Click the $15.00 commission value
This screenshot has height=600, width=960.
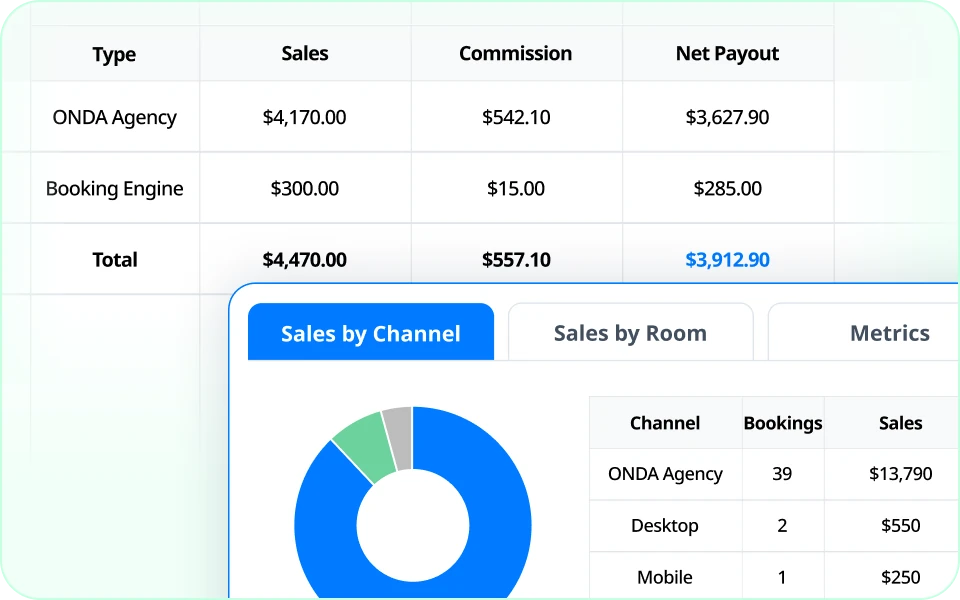click(x=516, y=189)
